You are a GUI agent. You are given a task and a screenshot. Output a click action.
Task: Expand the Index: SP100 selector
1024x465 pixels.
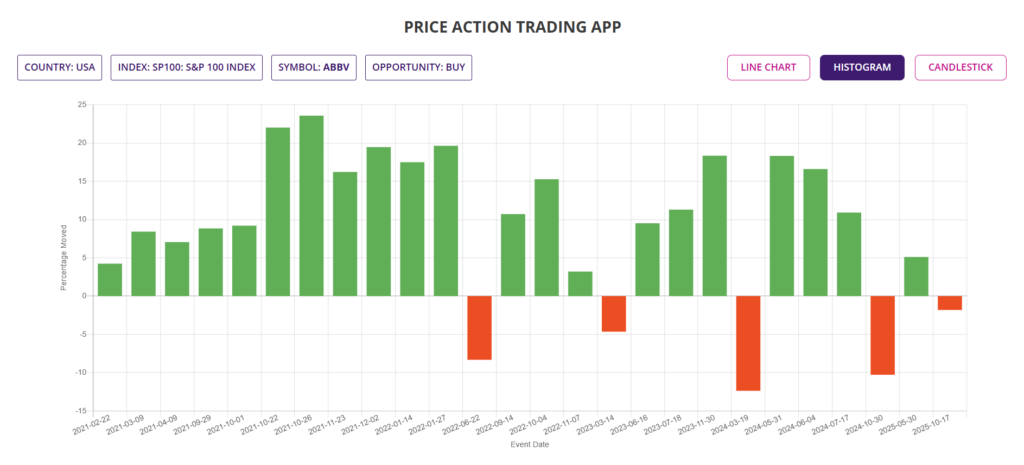pyautogui.click(x=187, y=68)
